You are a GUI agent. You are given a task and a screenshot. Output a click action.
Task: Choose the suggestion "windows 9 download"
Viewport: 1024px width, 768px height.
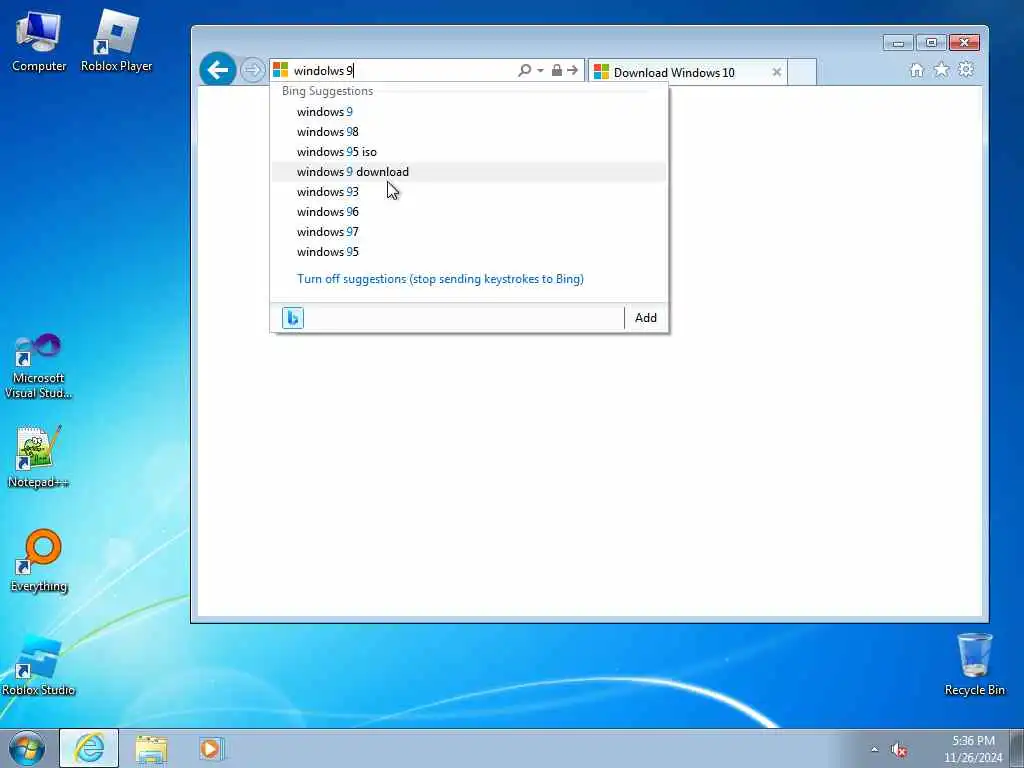tap(469, 172)
